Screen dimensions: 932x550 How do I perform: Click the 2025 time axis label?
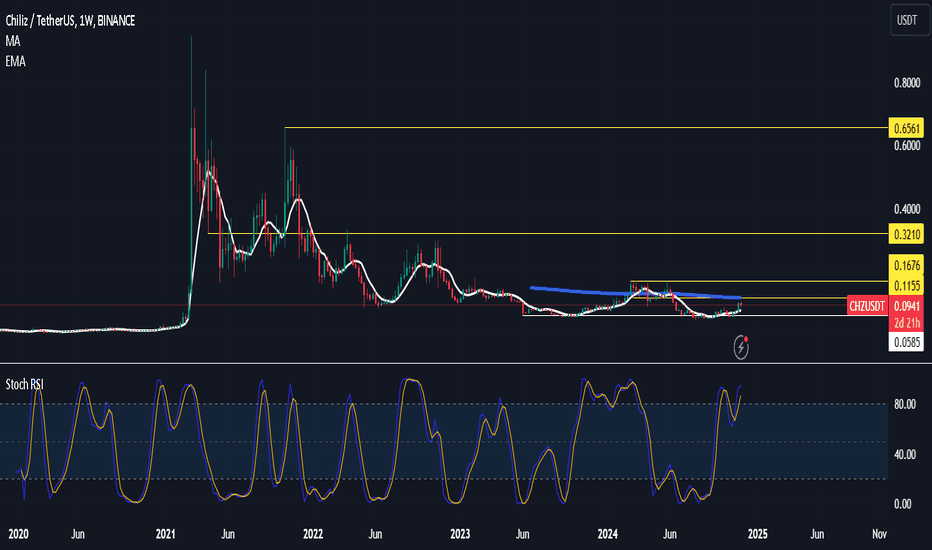coord(757,534)
